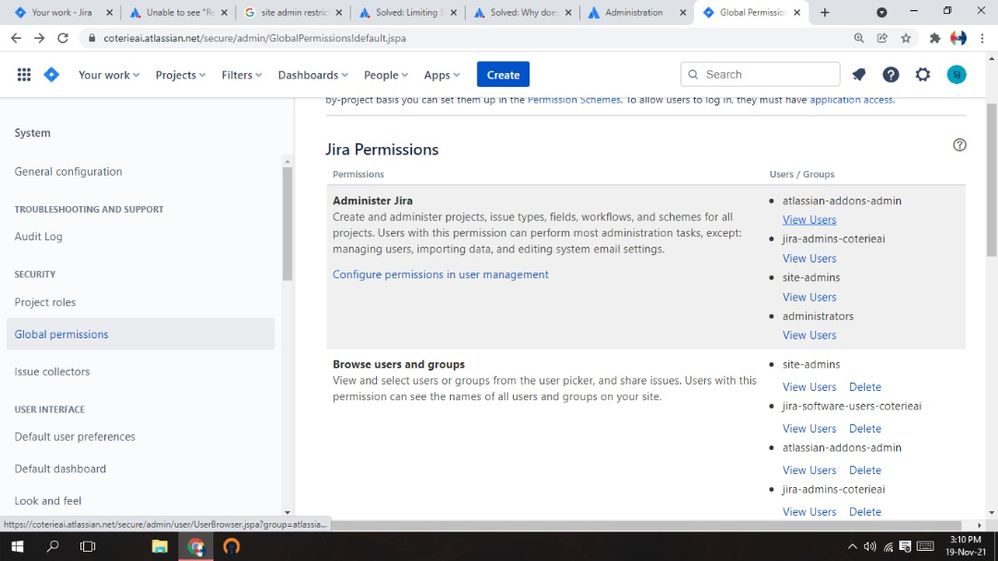Click the blue Create button
Screen dimensions: 998x561
pos(503,75)
